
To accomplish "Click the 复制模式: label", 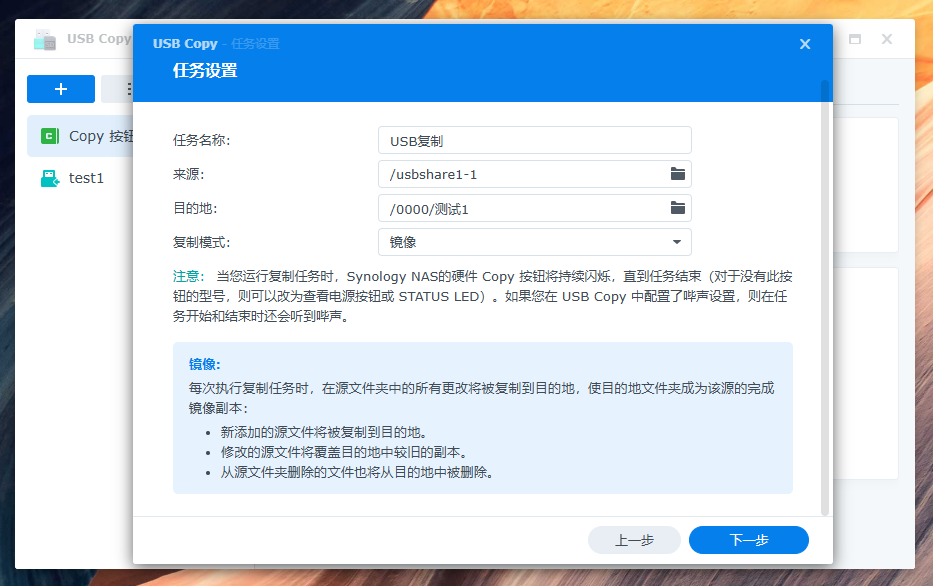I will 201,243.
